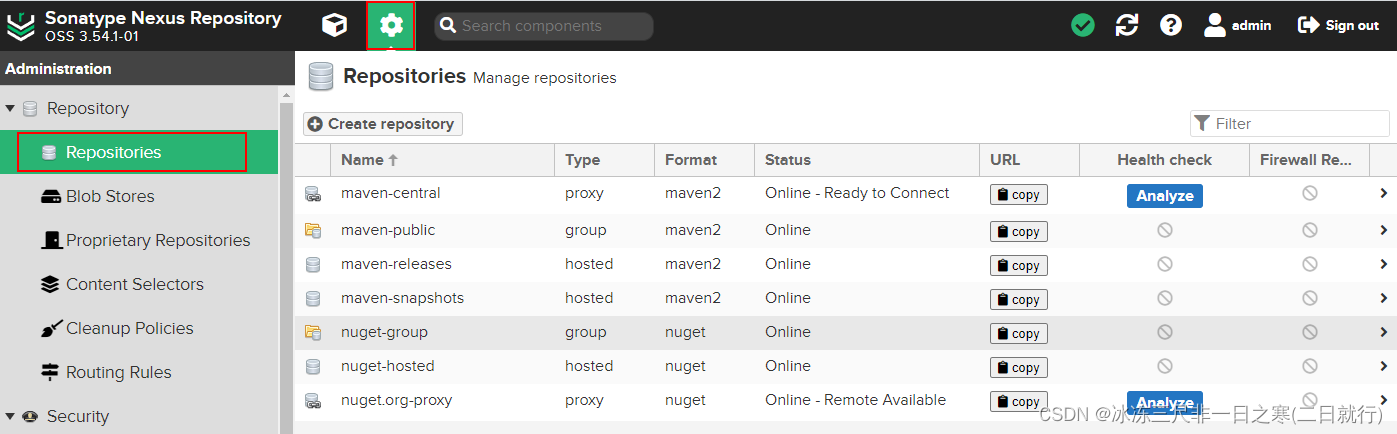Image resolution: width=1397 pixels, height=434 pixels.
Task: Open maven-snapshots row chevron
Action: point(1384,298)
